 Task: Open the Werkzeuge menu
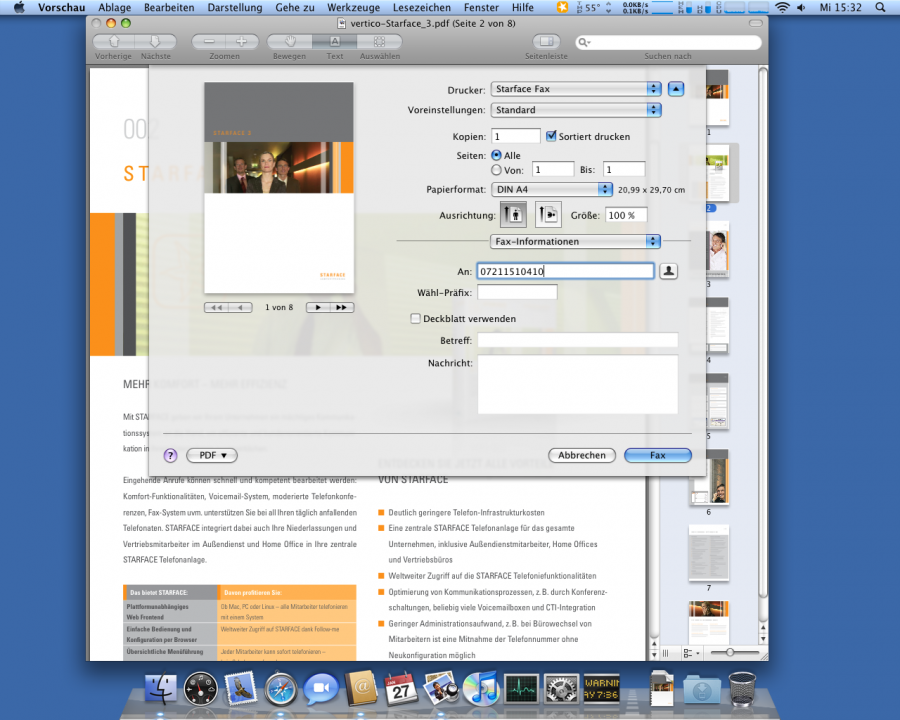coord(354,7)
